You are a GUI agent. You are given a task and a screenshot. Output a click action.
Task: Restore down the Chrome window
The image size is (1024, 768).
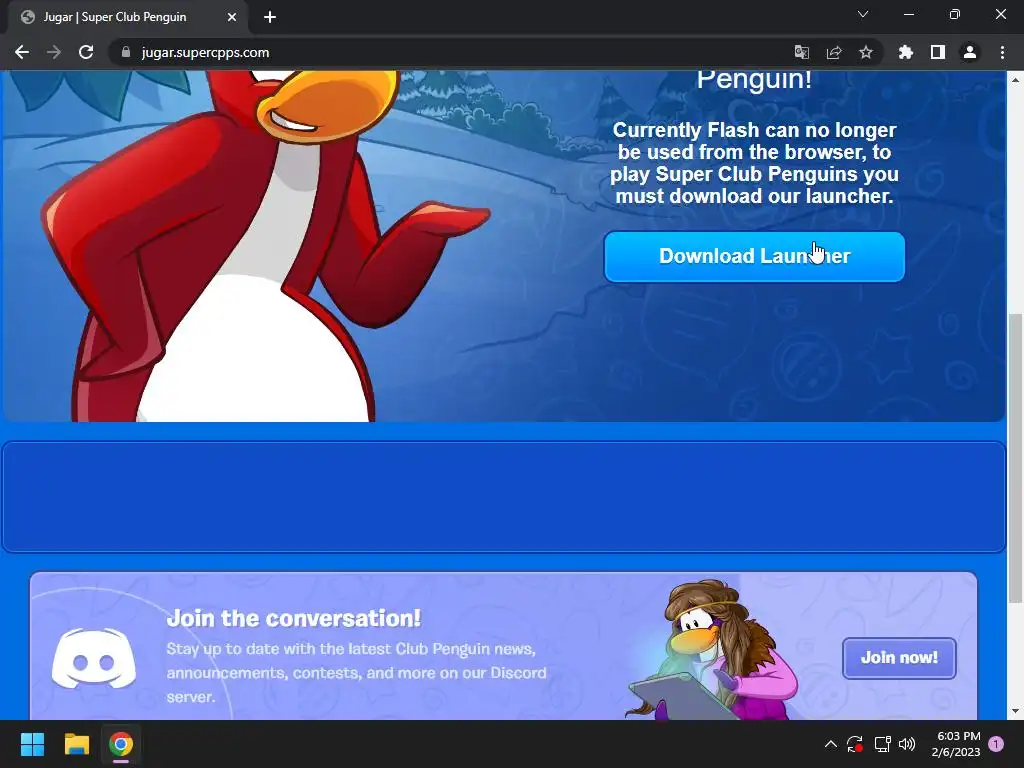tap(955, 14)
